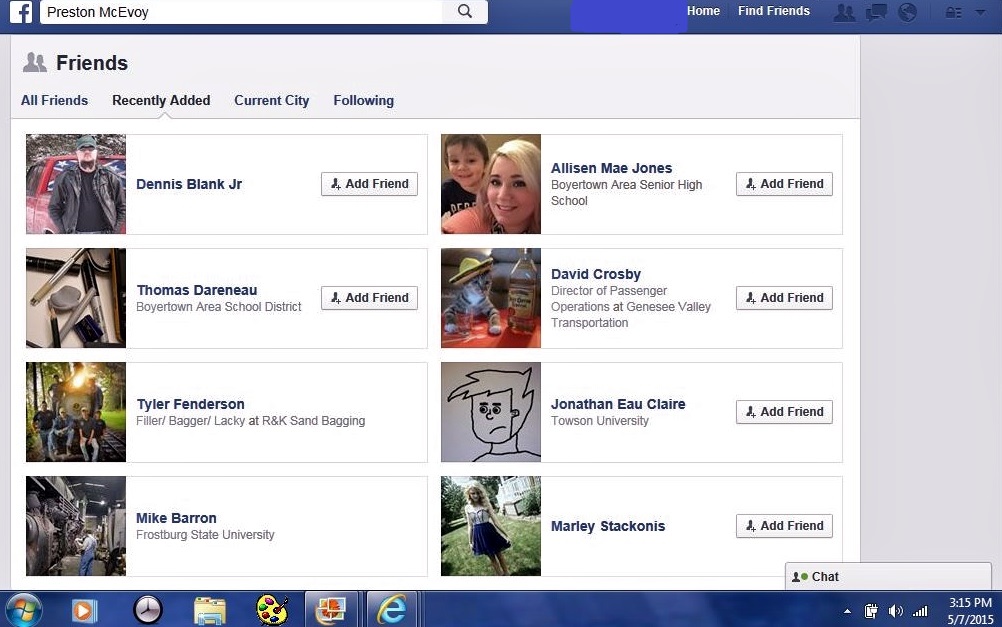Add Jonathan Eau Claire as friend

coord(784,412)
